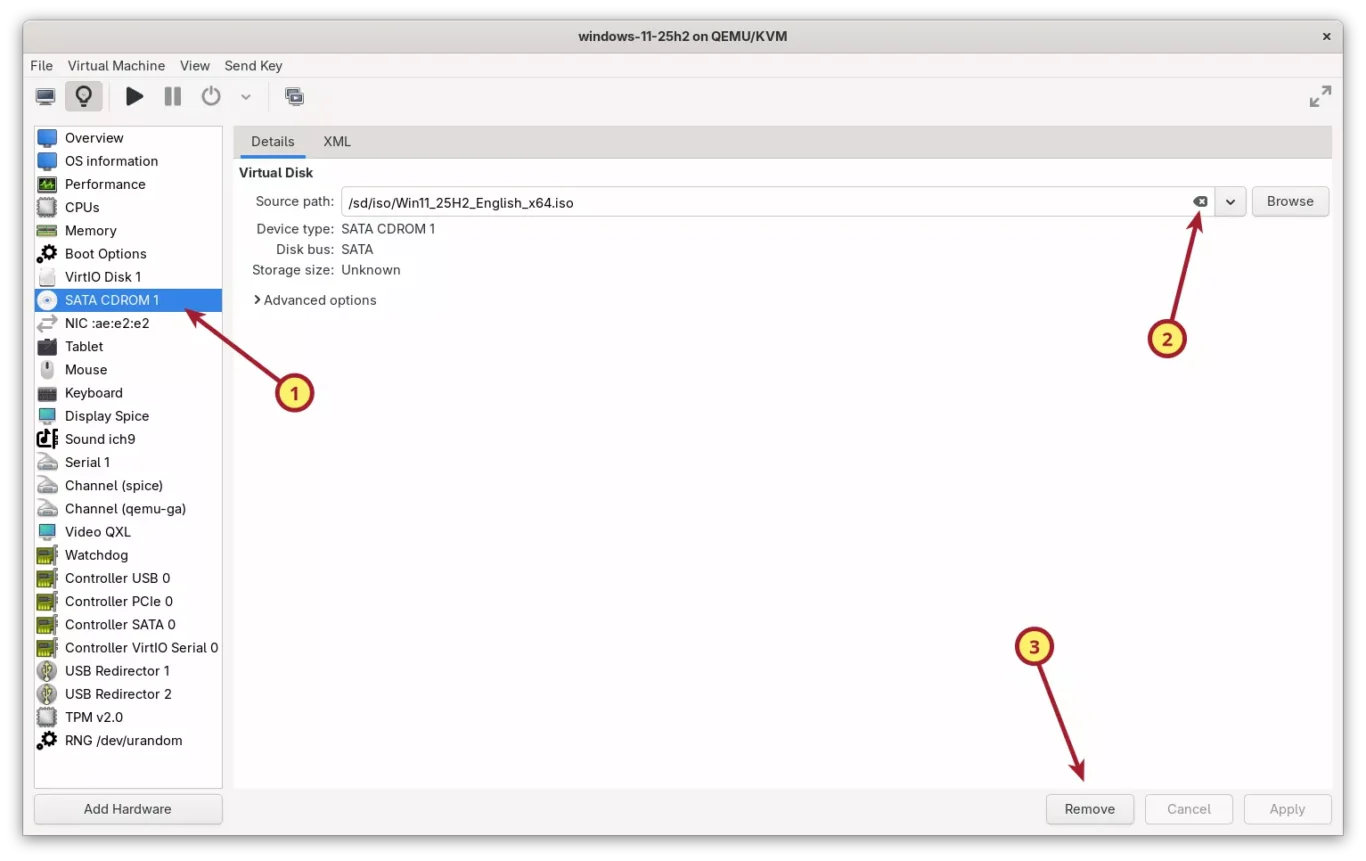Image resolution: width=1366 pixels, height=861 pixels.
Task: Click Add Hardware button
Action: click(x=128, y=809)
